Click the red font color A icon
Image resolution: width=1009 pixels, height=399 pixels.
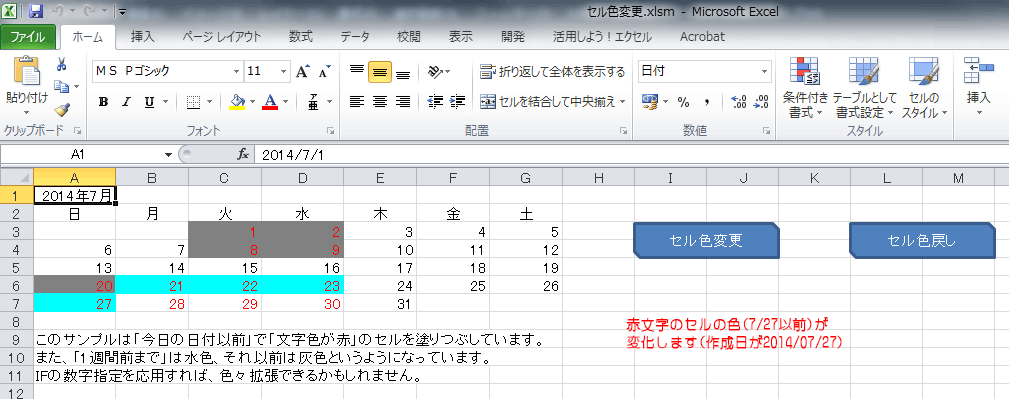click(x=270, y=102)
